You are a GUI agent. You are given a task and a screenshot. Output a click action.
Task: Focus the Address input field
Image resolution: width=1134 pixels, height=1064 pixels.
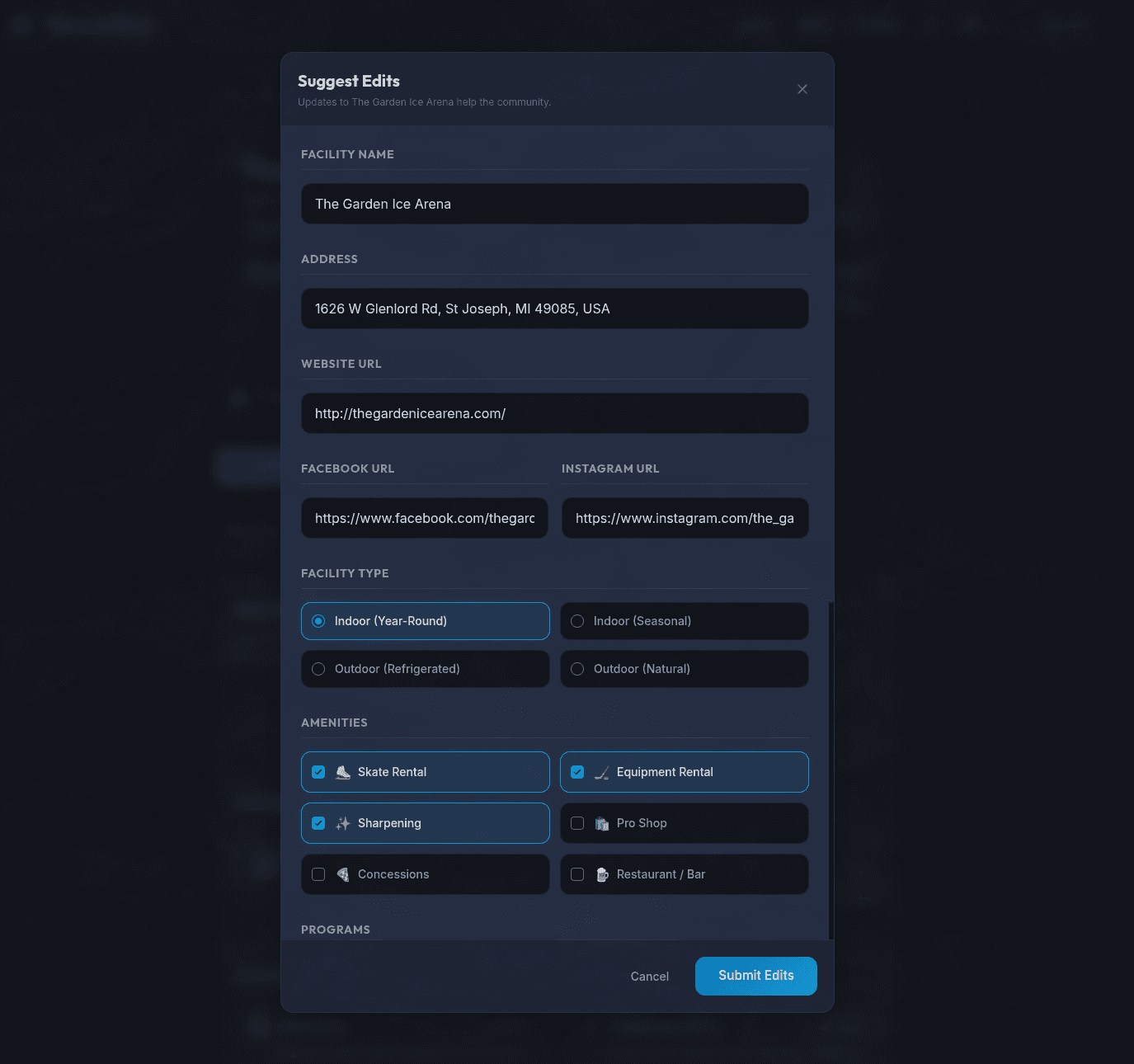point(555,308)
